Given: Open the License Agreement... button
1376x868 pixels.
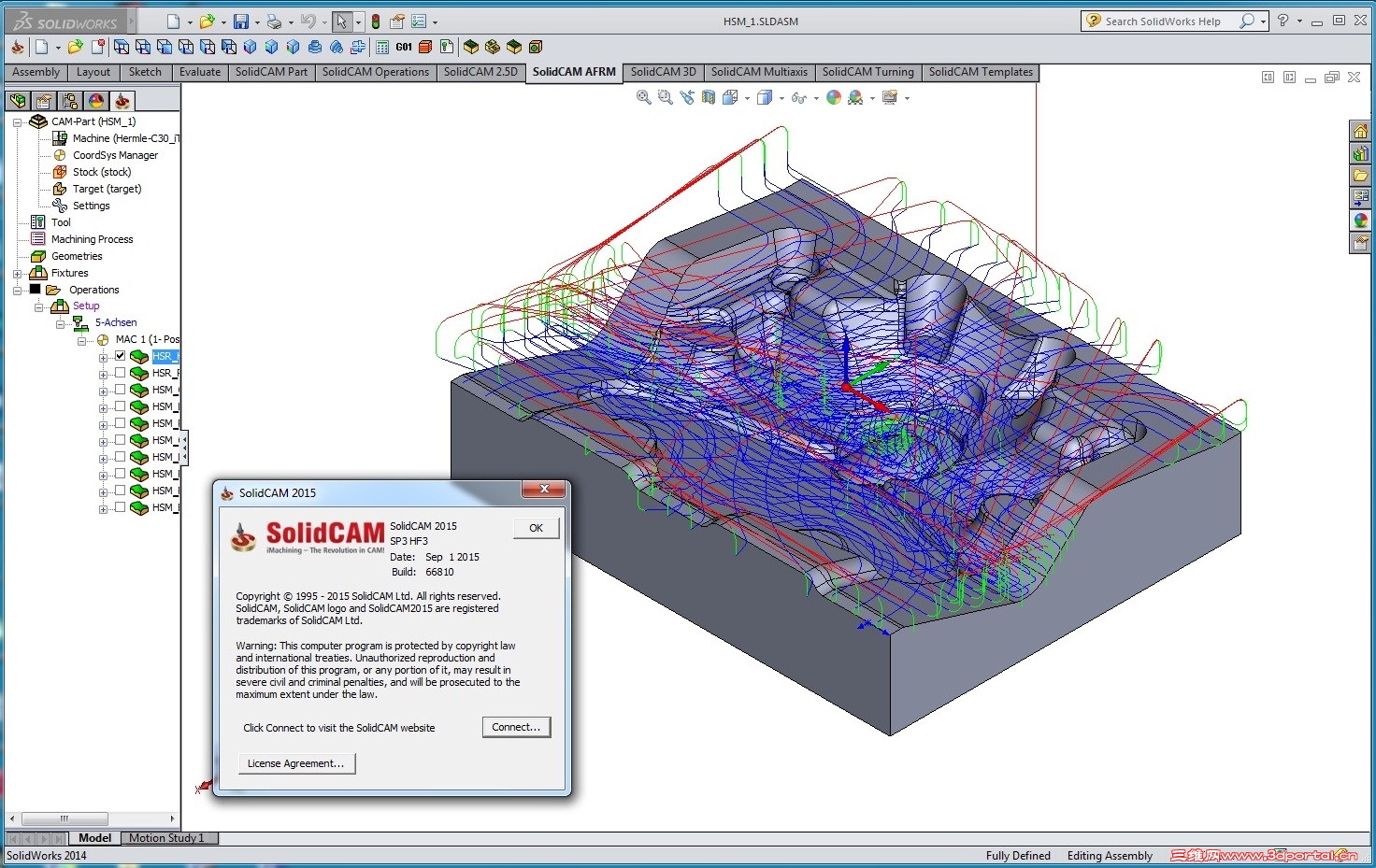Looking at the screenshot, I should click(295, 763).
